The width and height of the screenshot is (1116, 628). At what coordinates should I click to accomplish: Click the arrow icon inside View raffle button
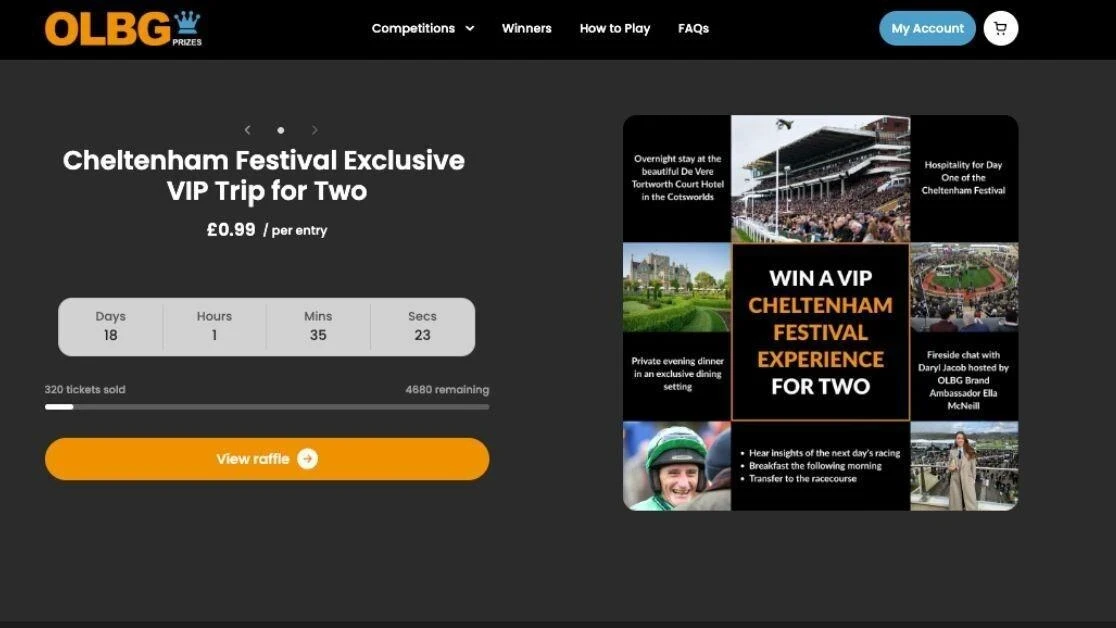point(306,458)
